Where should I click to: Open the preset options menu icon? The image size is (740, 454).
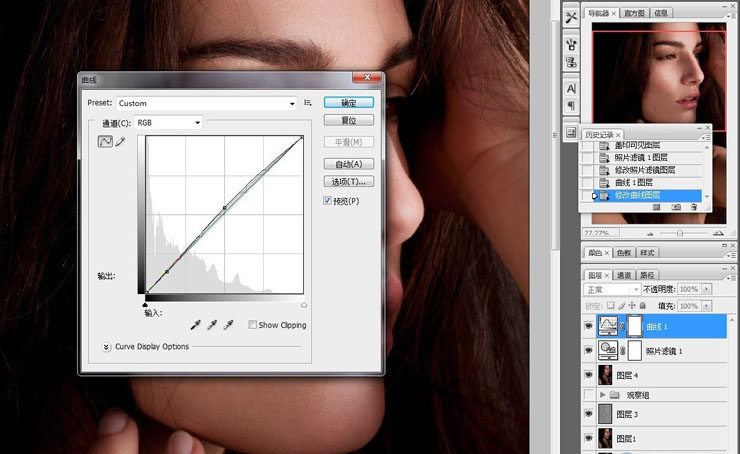308,103
